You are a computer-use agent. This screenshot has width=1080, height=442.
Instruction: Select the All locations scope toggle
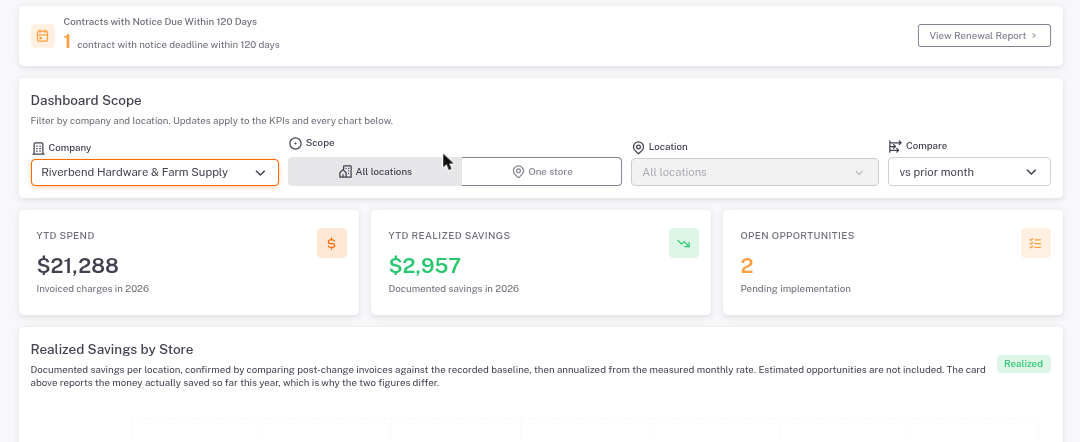click(375, 171)
